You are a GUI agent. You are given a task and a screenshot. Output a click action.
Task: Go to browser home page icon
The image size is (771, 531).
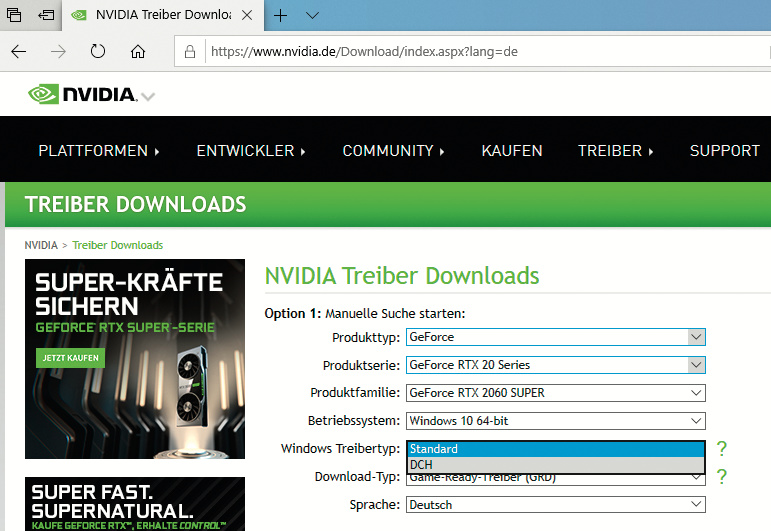click(138, 51)
